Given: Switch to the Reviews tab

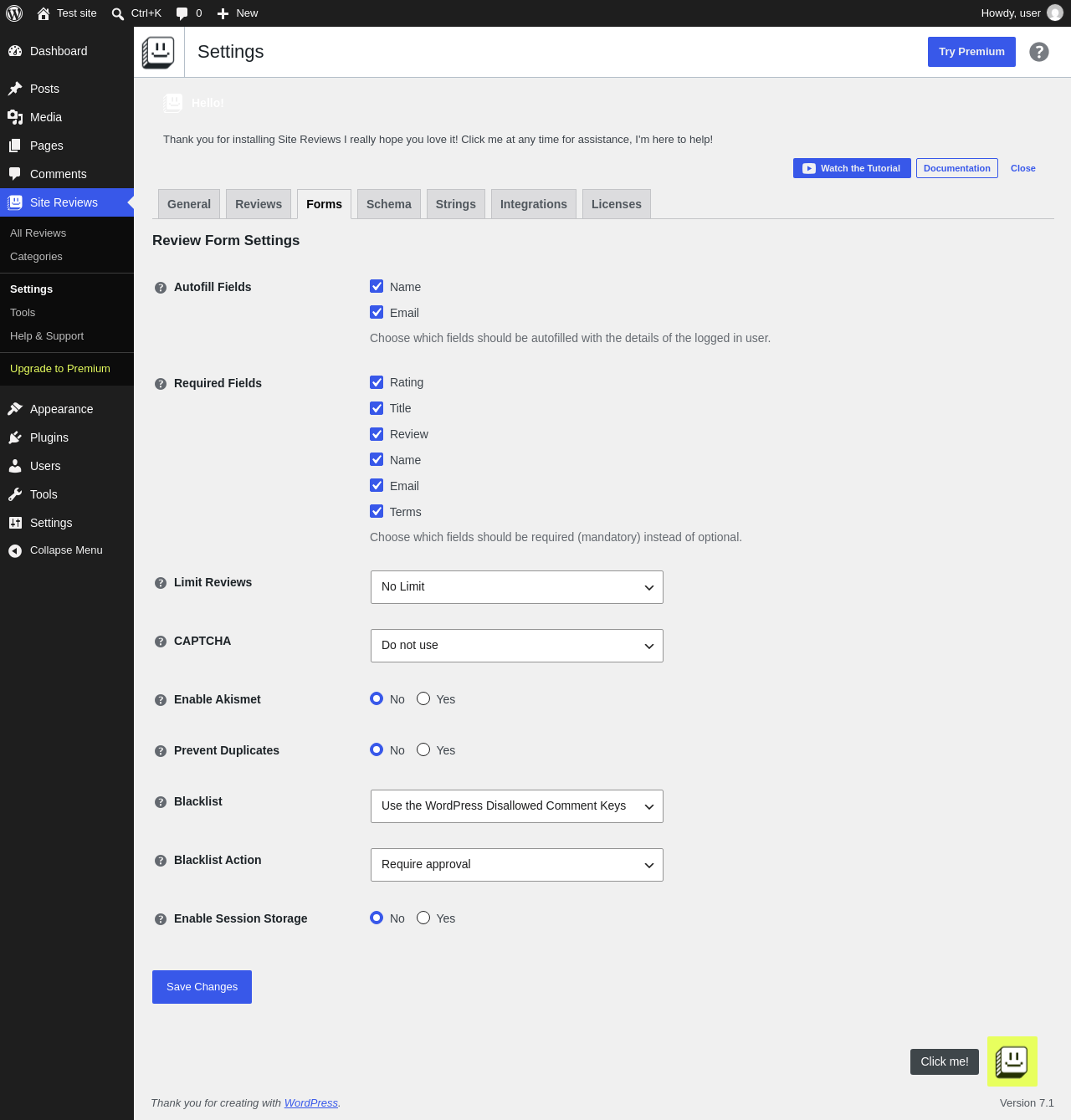Looking at the screenshot, I should (259, 204).
